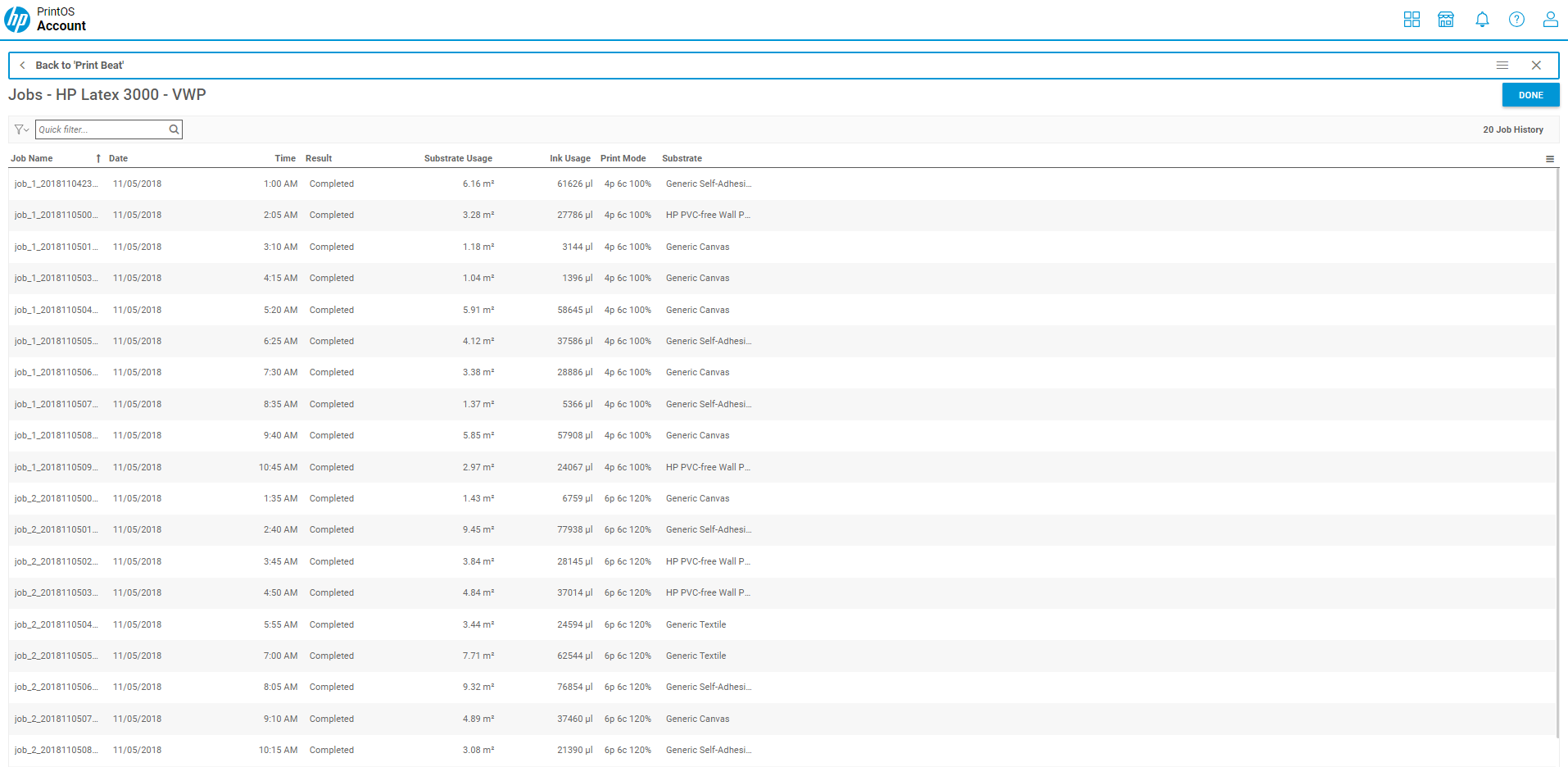Click the Date sort arrow icon
This screenshot has height=767, width=1568.
pos(98,159)
